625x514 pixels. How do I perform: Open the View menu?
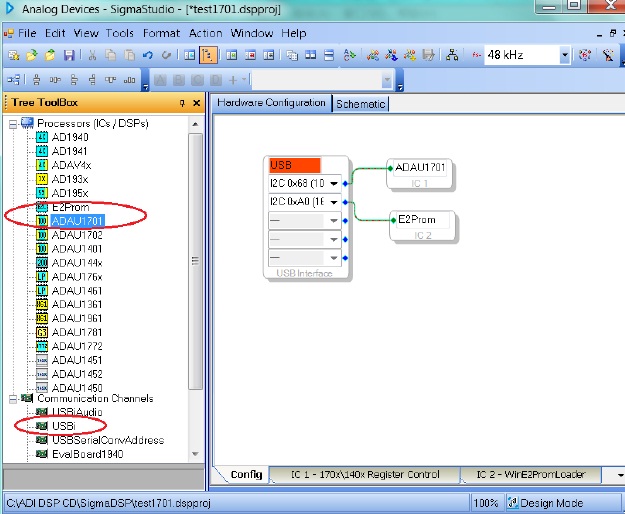coord(86,33)
